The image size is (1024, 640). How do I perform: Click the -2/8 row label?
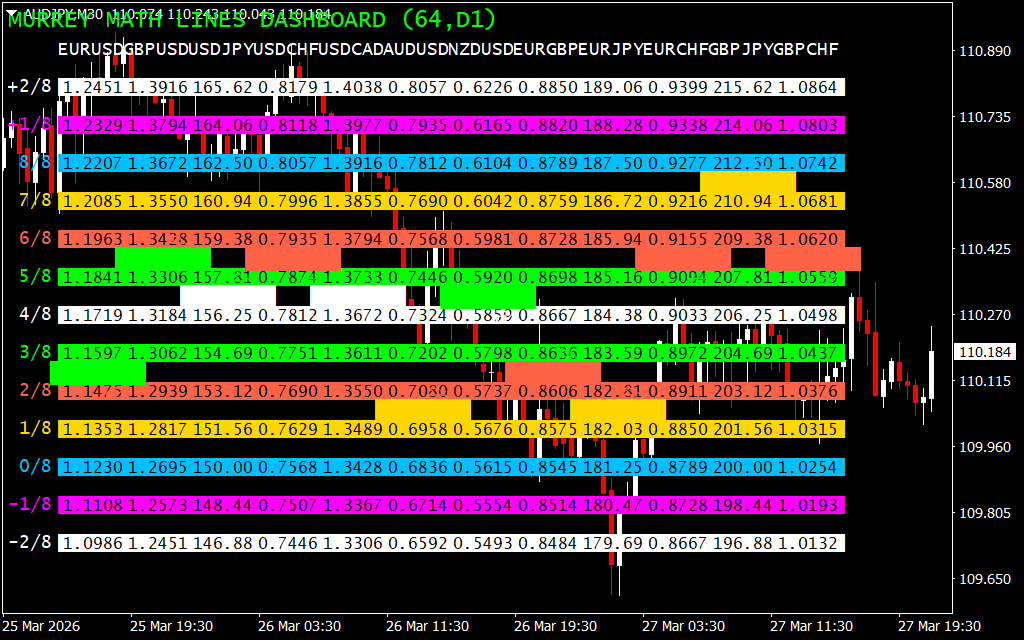pos(28,542)
